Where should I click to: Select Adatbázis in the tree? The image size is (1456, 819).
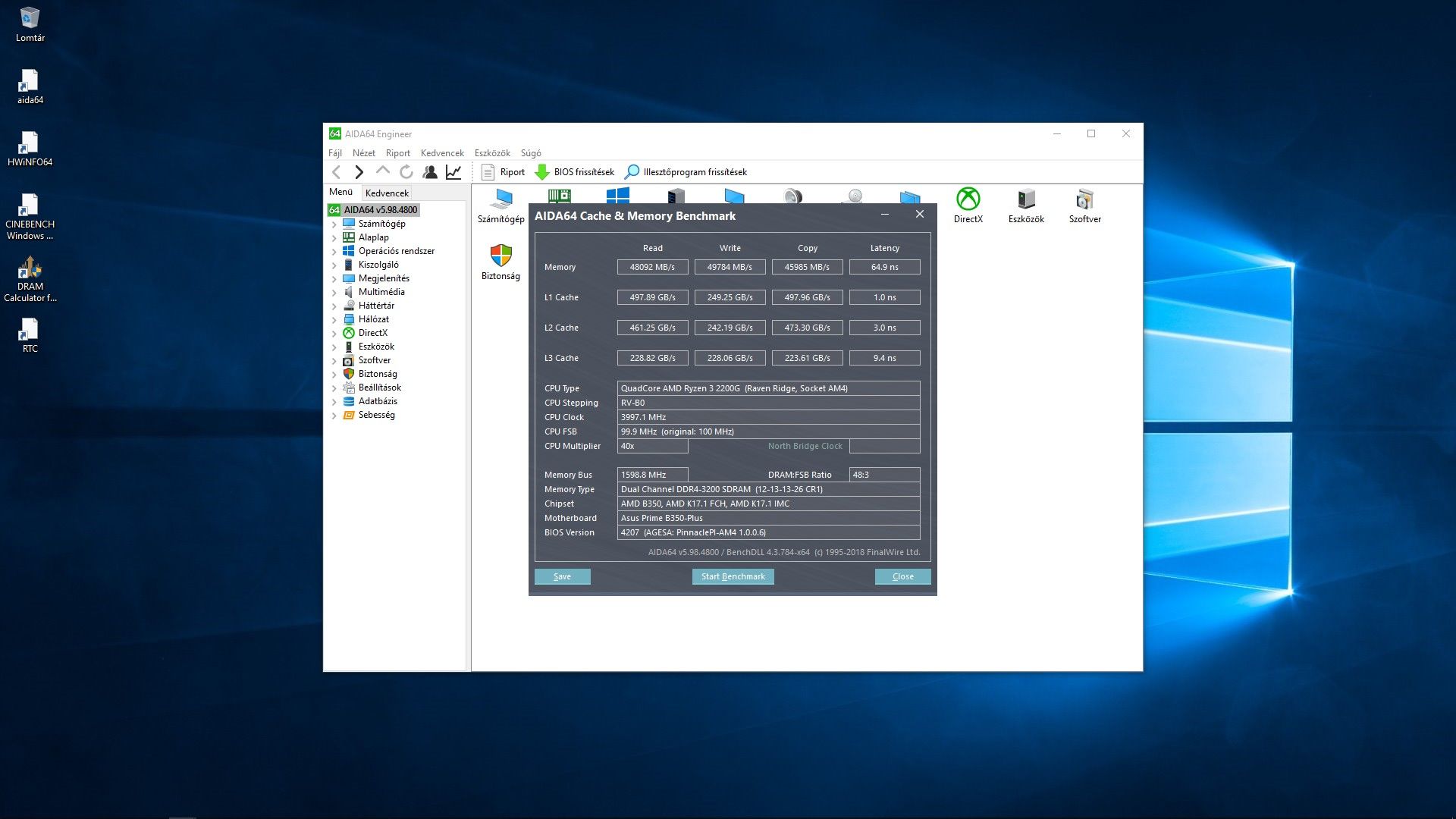(x=378, y=401)
